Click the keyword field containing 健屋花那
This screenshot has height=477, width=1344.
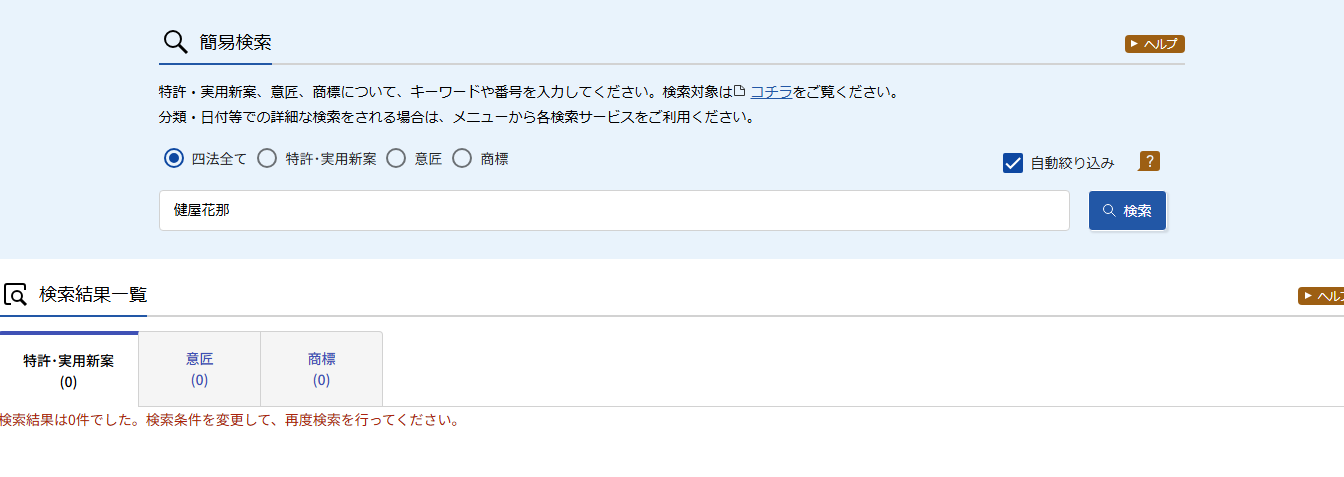point(614,211)
